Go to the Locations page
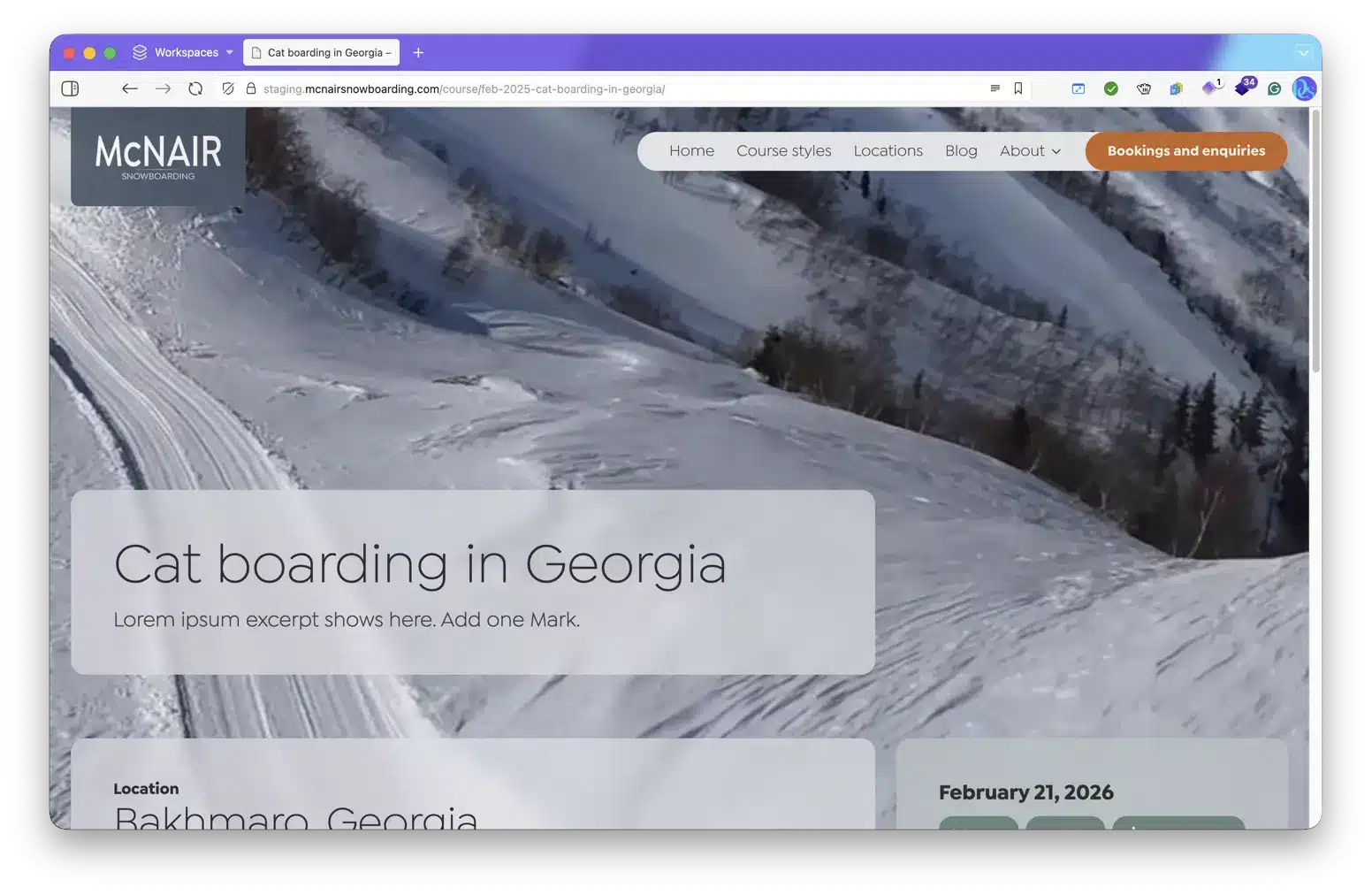Viewport: 1372px width, 895px height. coord(888,151)
